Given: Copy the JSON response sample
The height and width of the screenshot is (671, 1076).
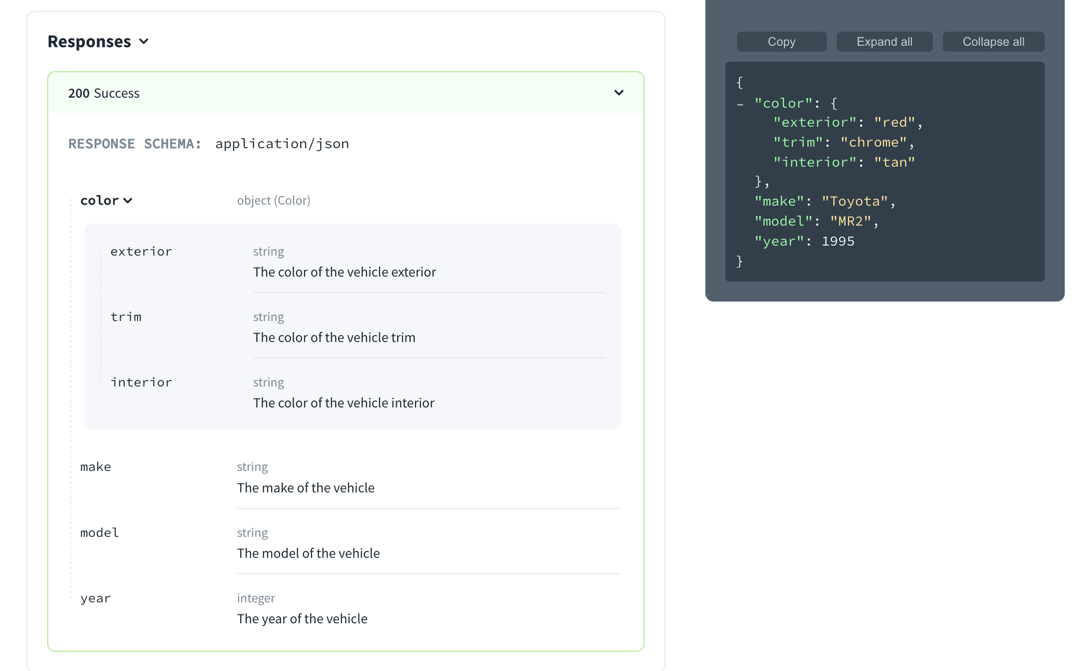Looking at the screenshot, I should coord(781,42).
